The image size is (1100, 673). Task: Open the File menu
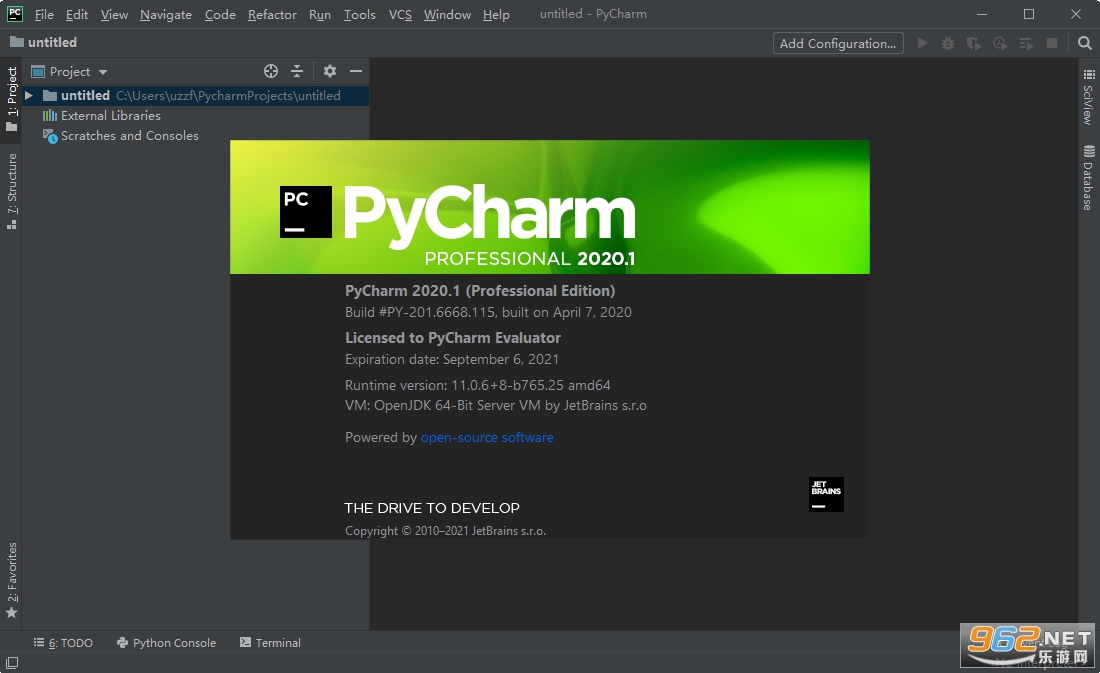(x=43, y=14)
